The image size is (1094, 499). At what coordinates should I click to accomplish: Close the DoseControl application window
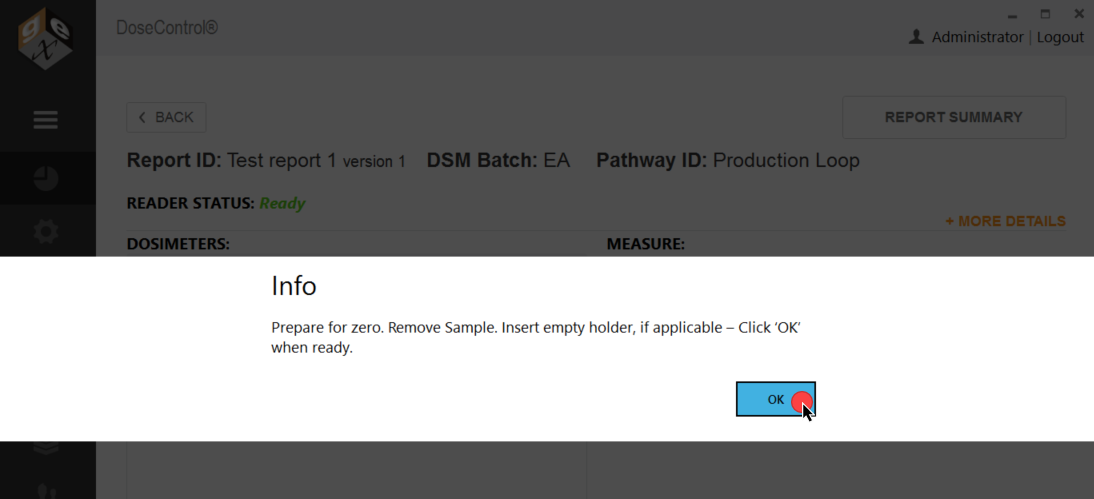(x=1079, y=13)
